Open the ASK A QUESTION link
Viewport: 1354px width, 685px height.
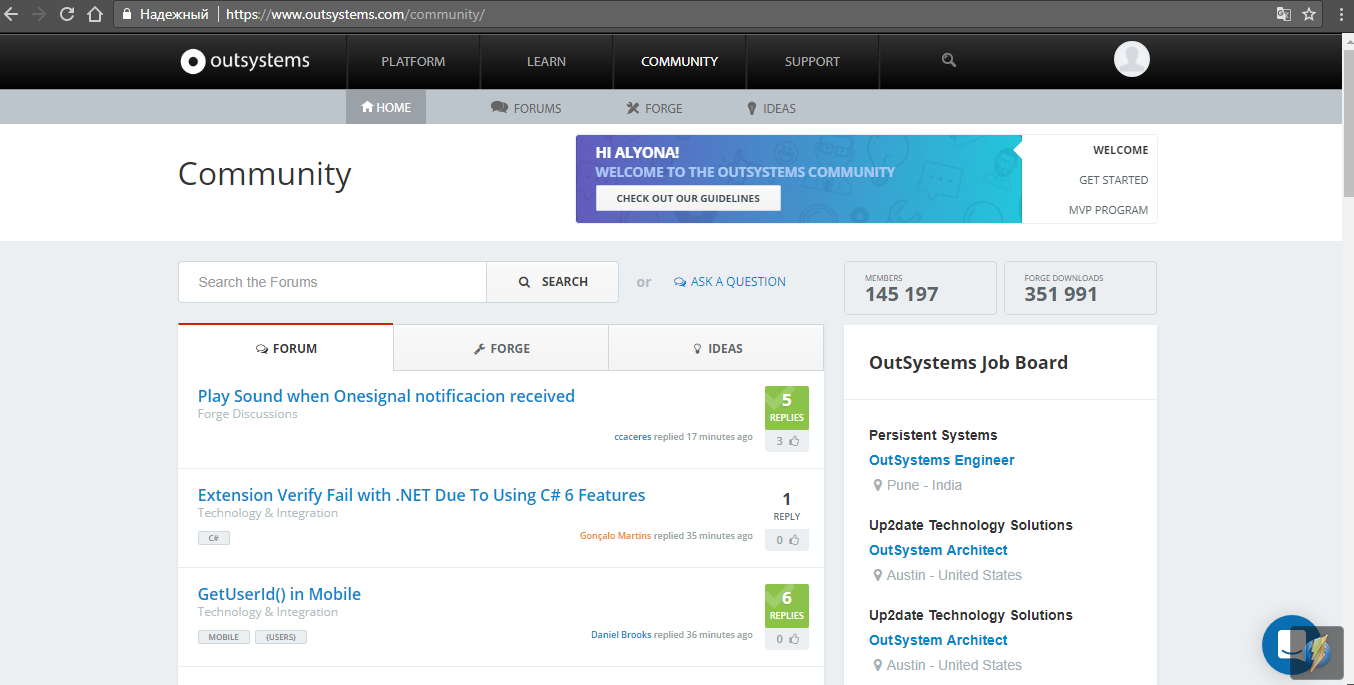(730, 281)
